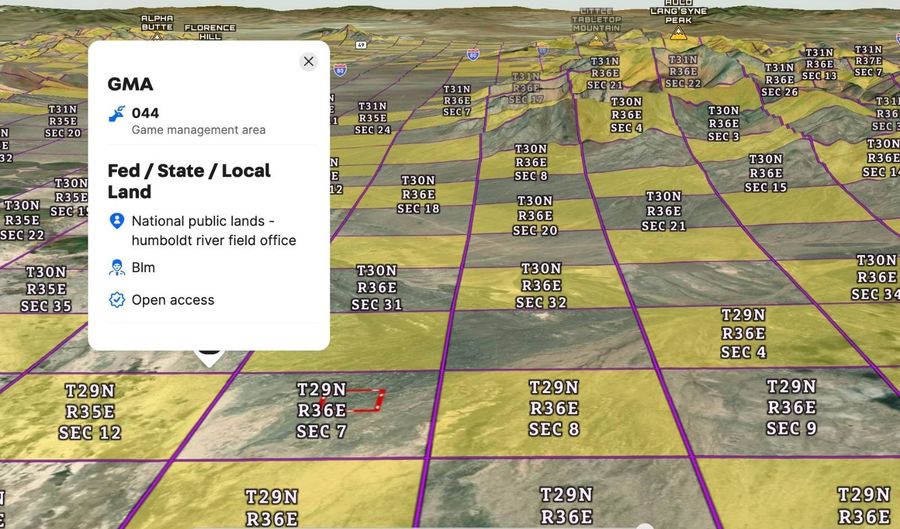This screenshot has height=529, width=900.
Task: Click the T29N R36E SEC 4 section label
Action: (x=743, y=333)
